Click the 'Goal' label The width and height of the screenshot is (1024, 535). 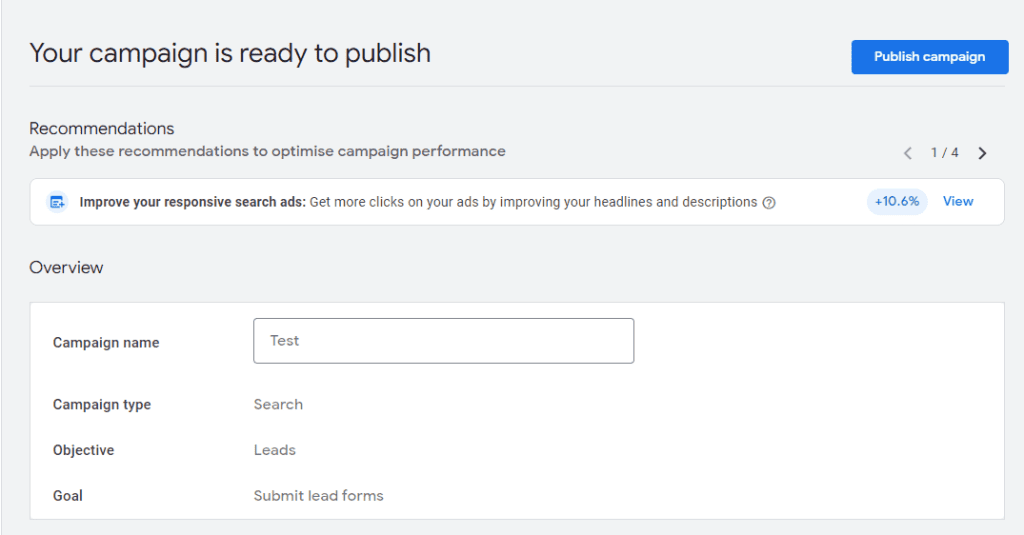tap(68, 496)
